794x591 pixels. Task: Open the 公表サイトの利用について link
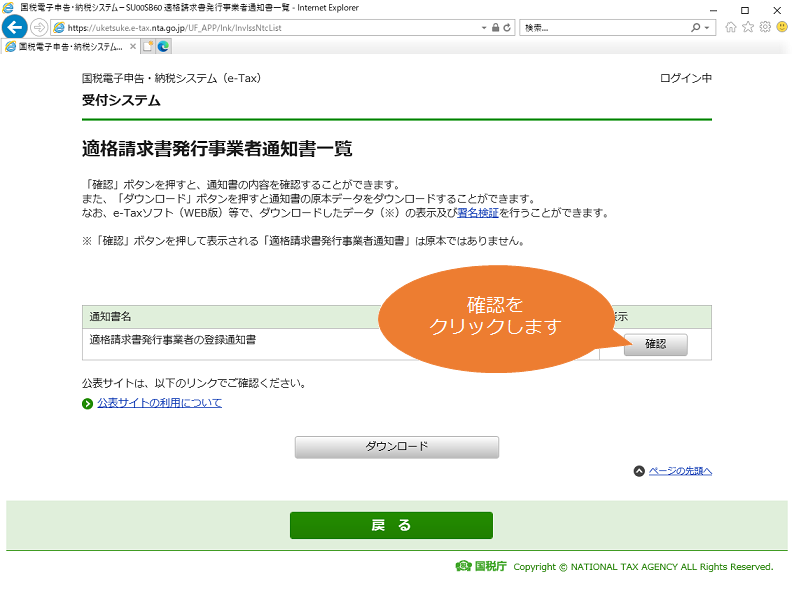(159, 403)
